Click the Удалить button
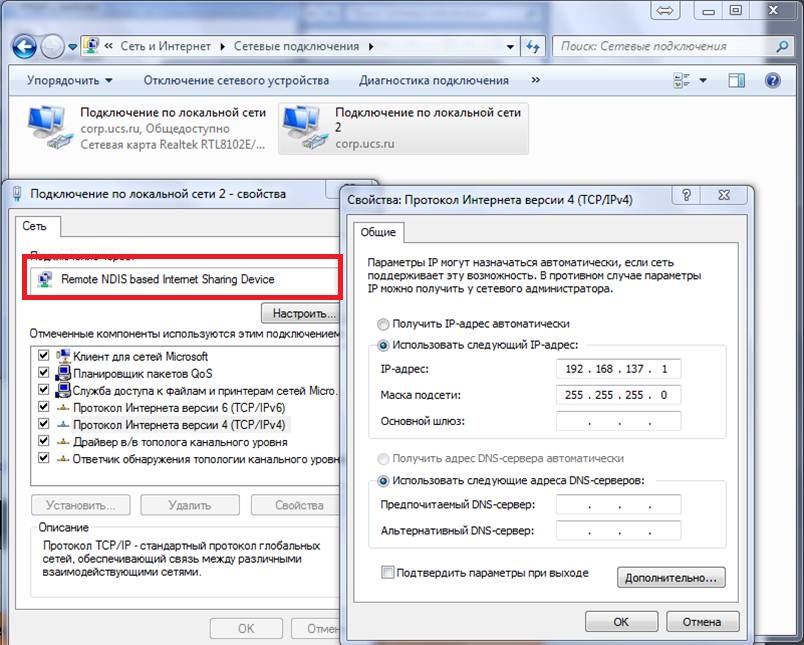This screenshot has width=804, height=645. 190,505
